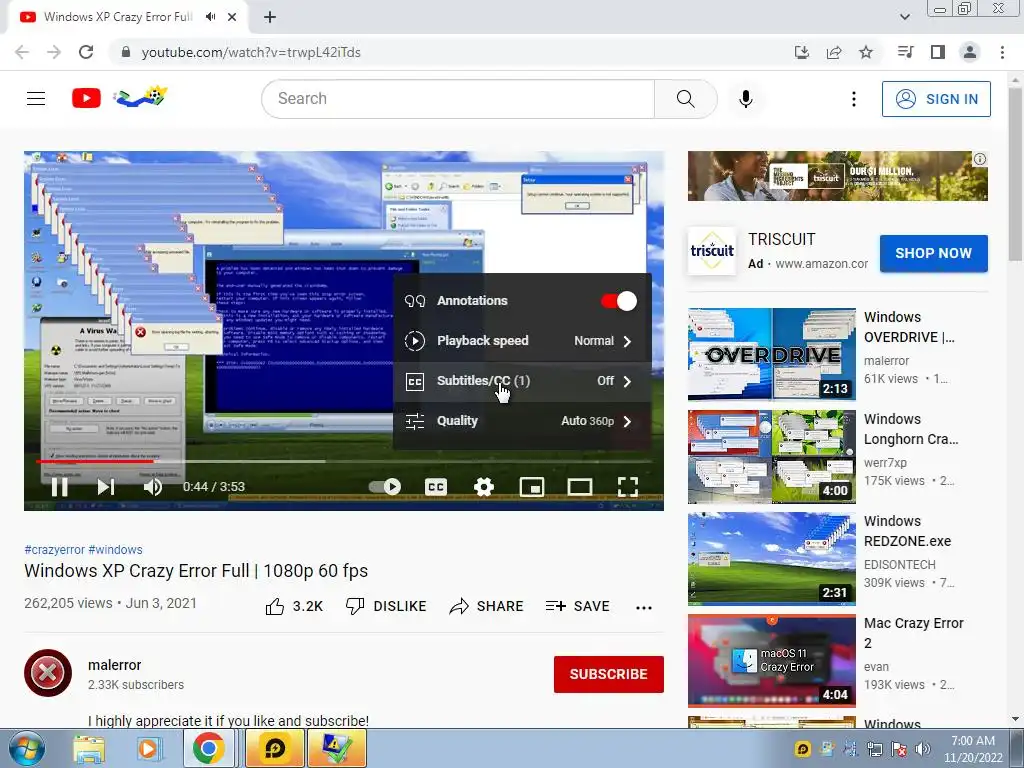
Task: Start voice search with the microphone
Action: coord(746,99)
